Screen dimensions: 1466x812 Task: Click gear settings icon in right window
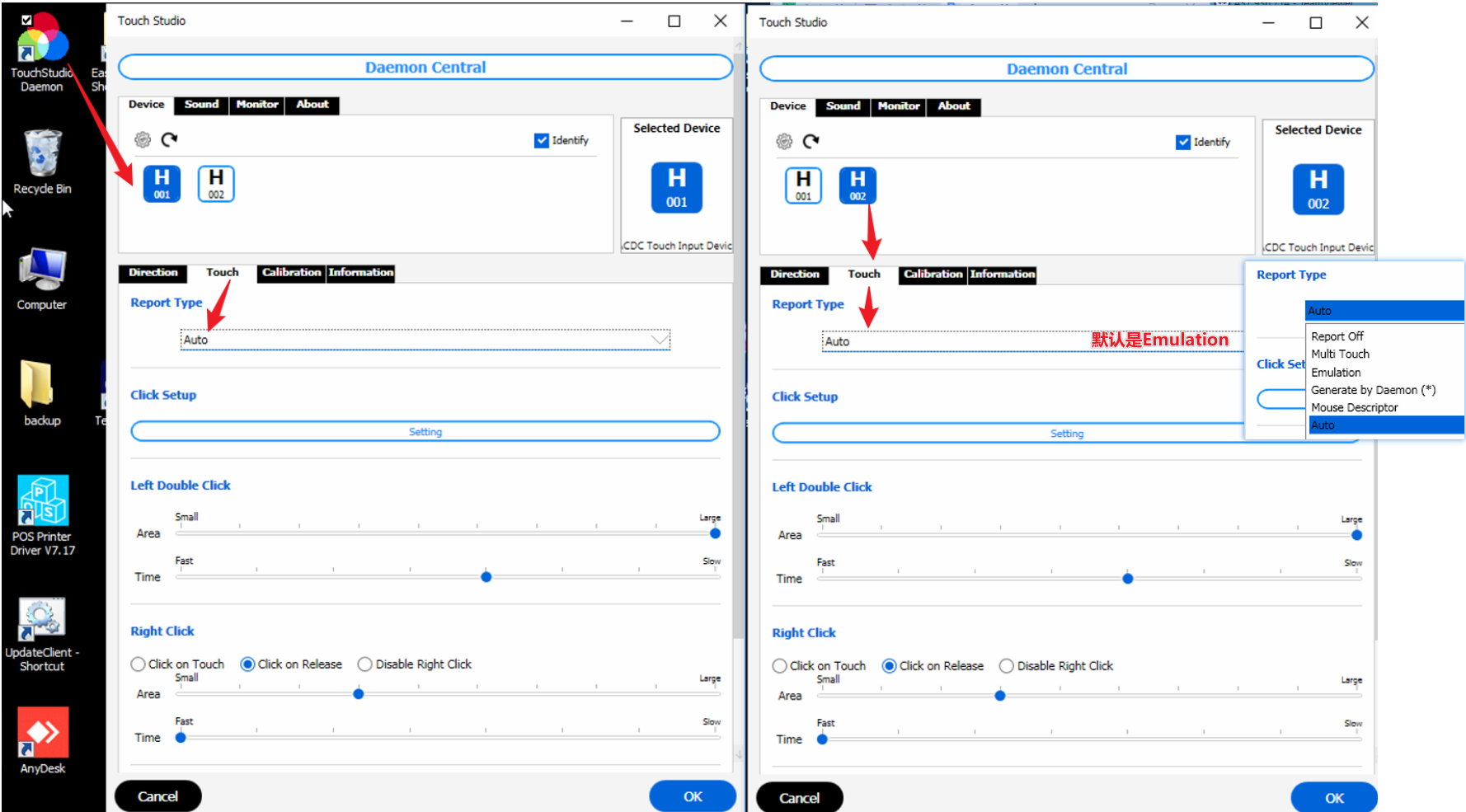point(784,141)
